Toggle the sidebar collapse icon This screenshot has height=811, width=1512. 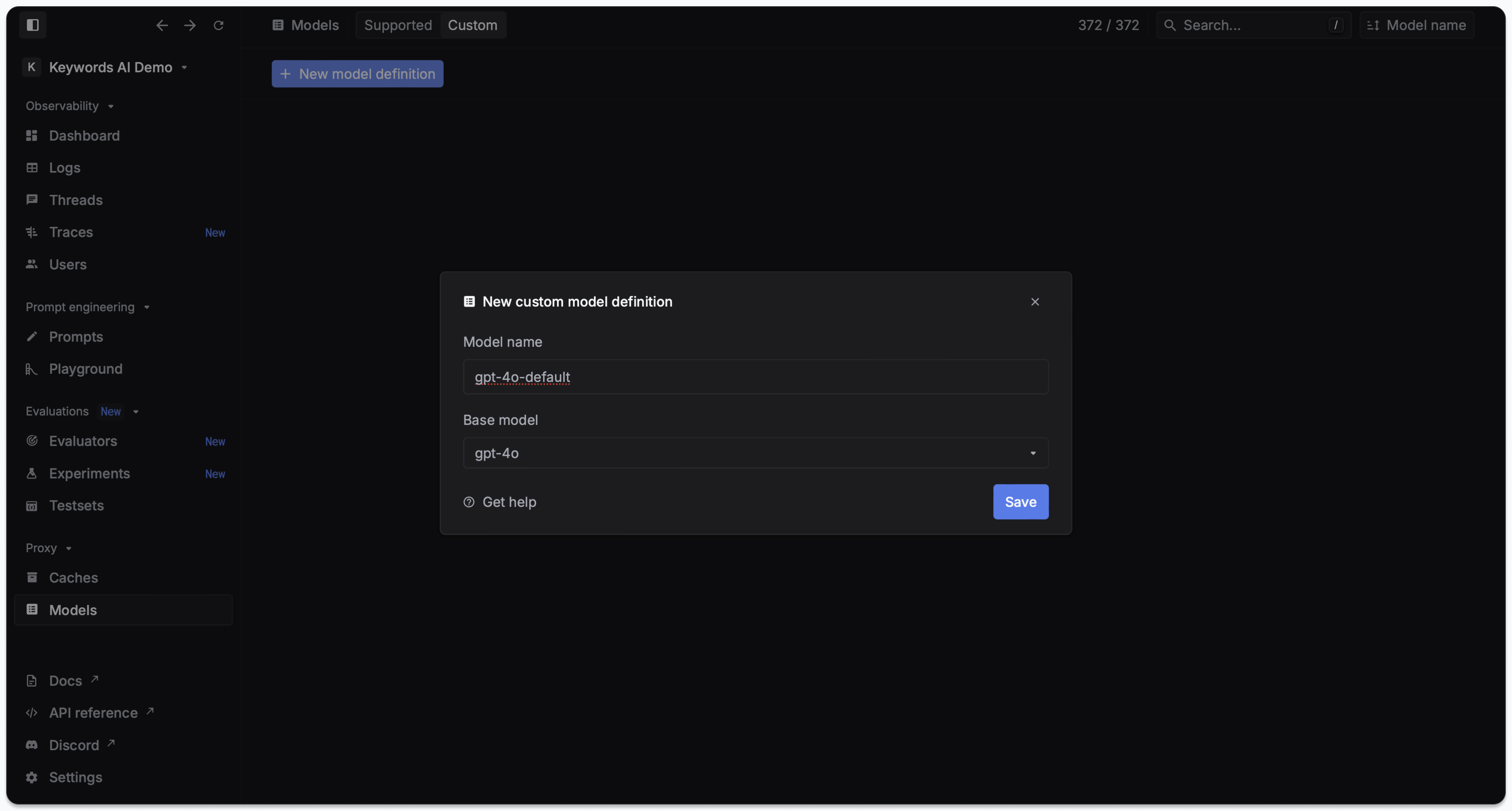coord(33,25)
